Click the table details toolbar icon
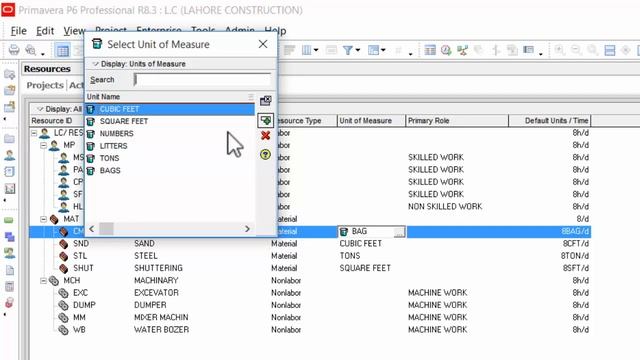This screenshot has width=640, height=360. point(430,50)
